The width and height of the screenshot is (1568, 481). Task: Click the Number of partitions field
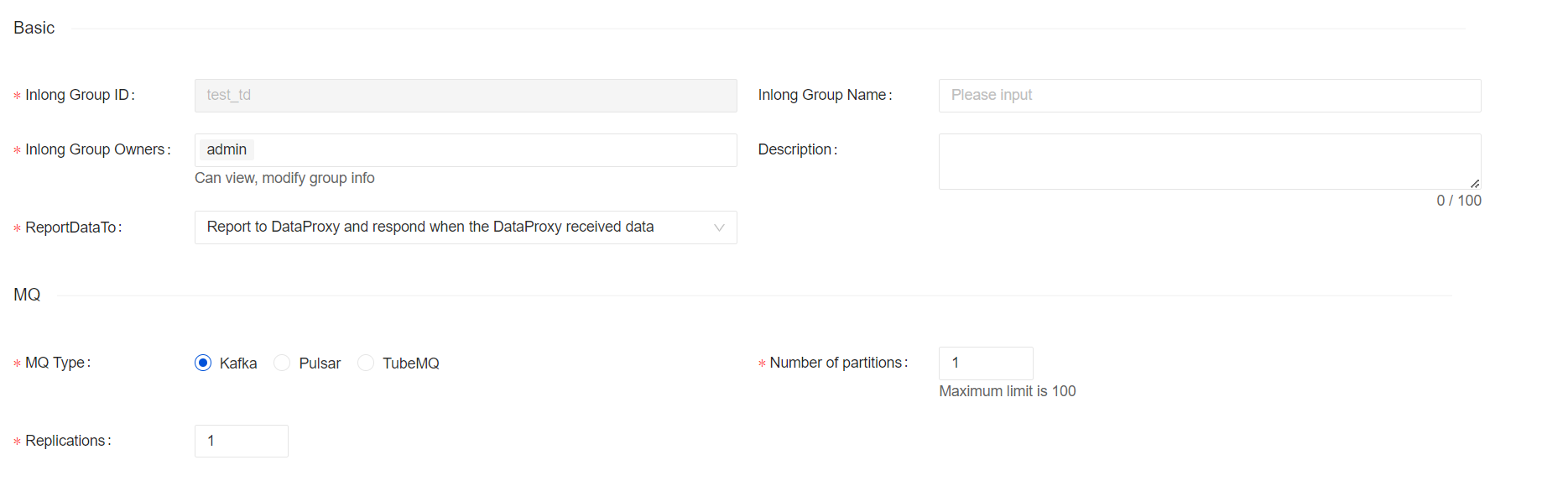985,363
